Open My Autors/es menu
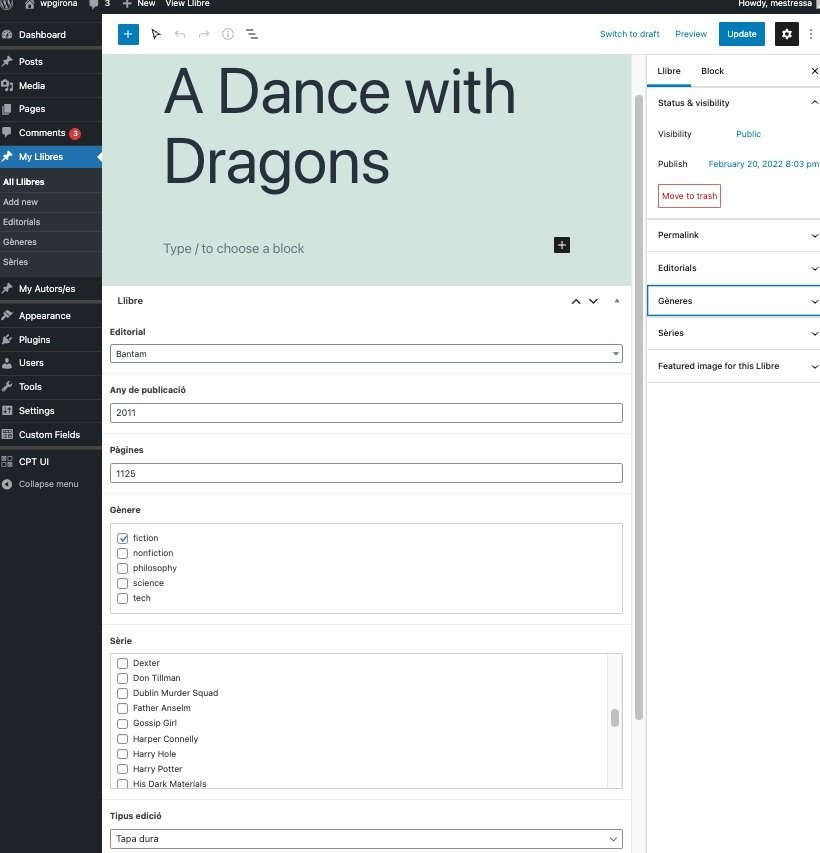Viewport: 820px width, 853px height. click(47, 289)
